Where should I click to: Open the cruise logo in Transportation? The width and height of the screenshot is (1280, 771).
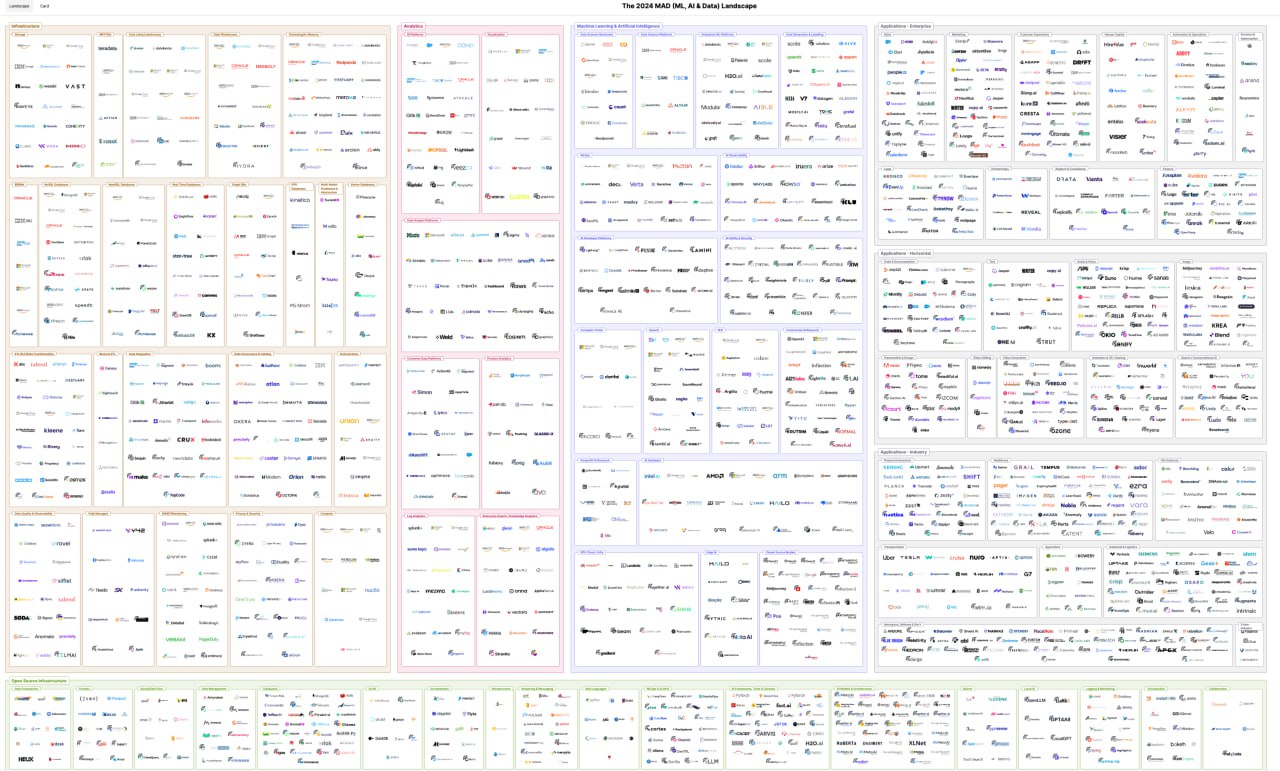(957, 557)
